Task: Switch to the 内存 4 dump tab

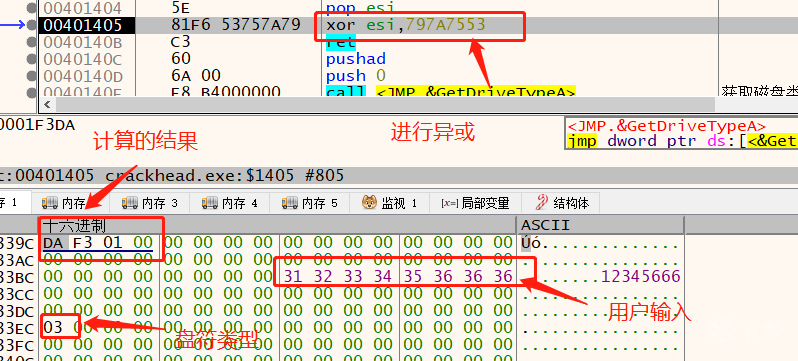Action: tap(230, 203)
